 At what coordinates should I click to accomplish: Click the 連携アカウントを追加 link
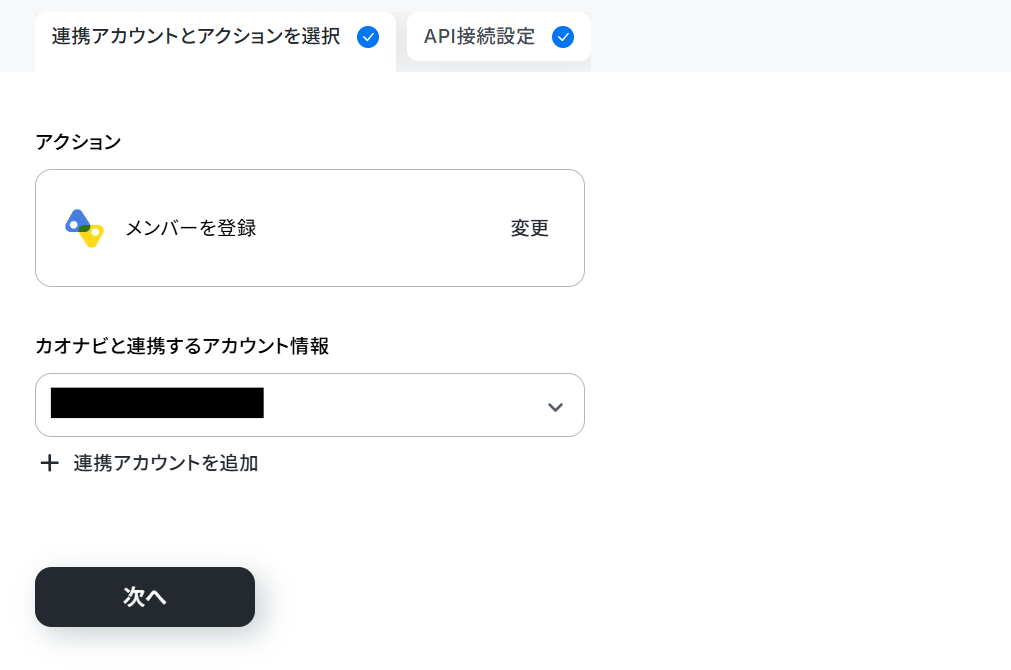coord(166,463)
